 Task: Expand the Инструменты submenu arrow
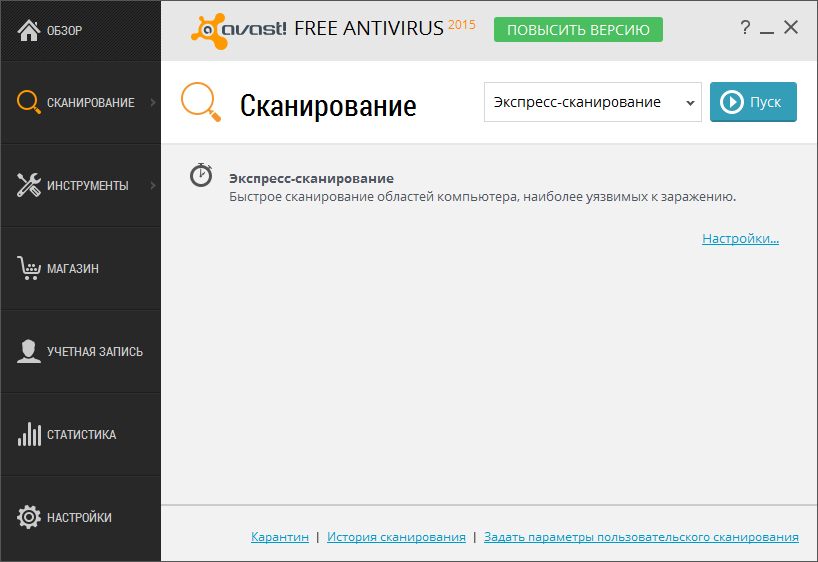pos(153,186)
